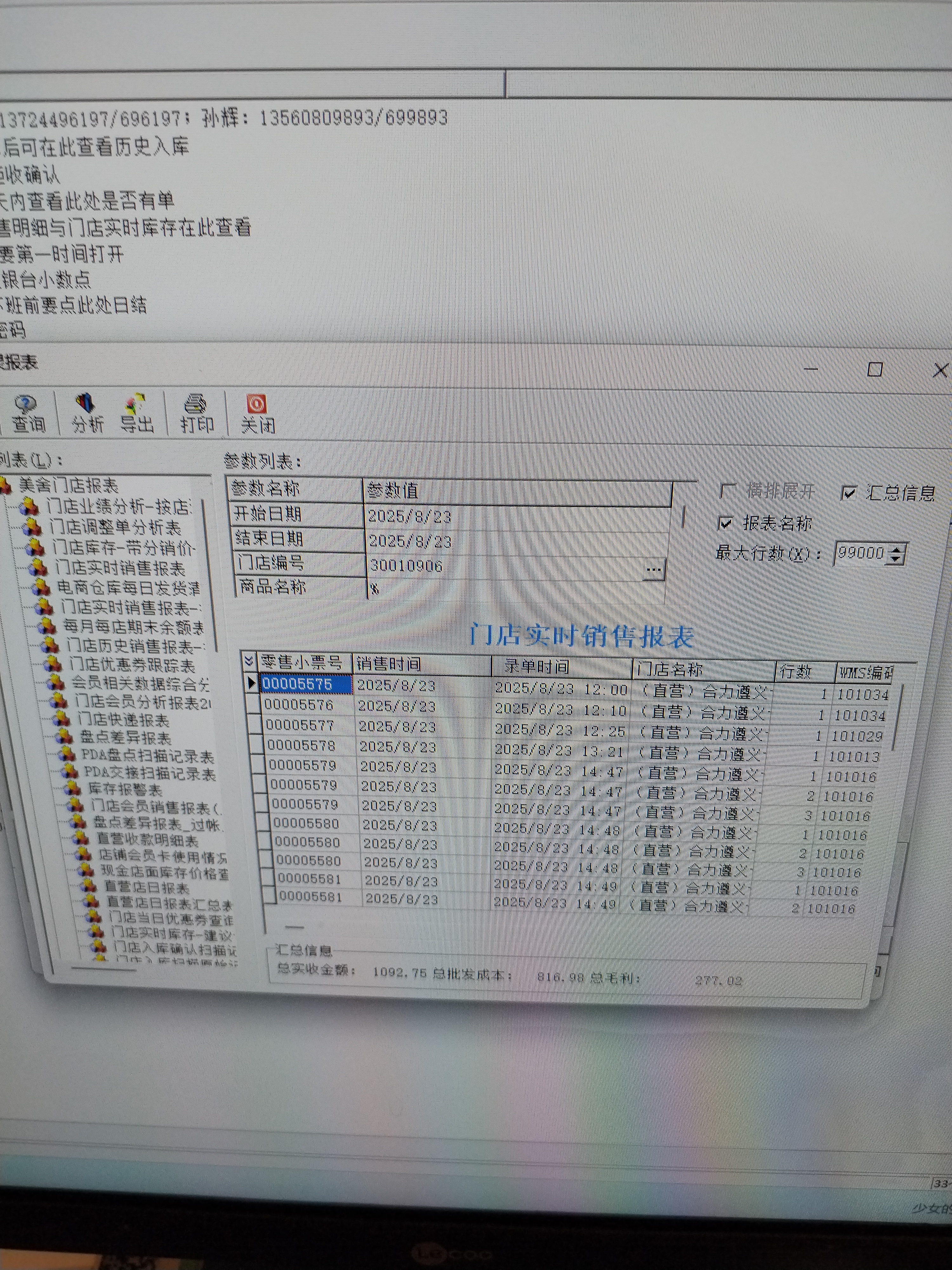Sort by the 零售小票号 column header

(x=301, y=663)
